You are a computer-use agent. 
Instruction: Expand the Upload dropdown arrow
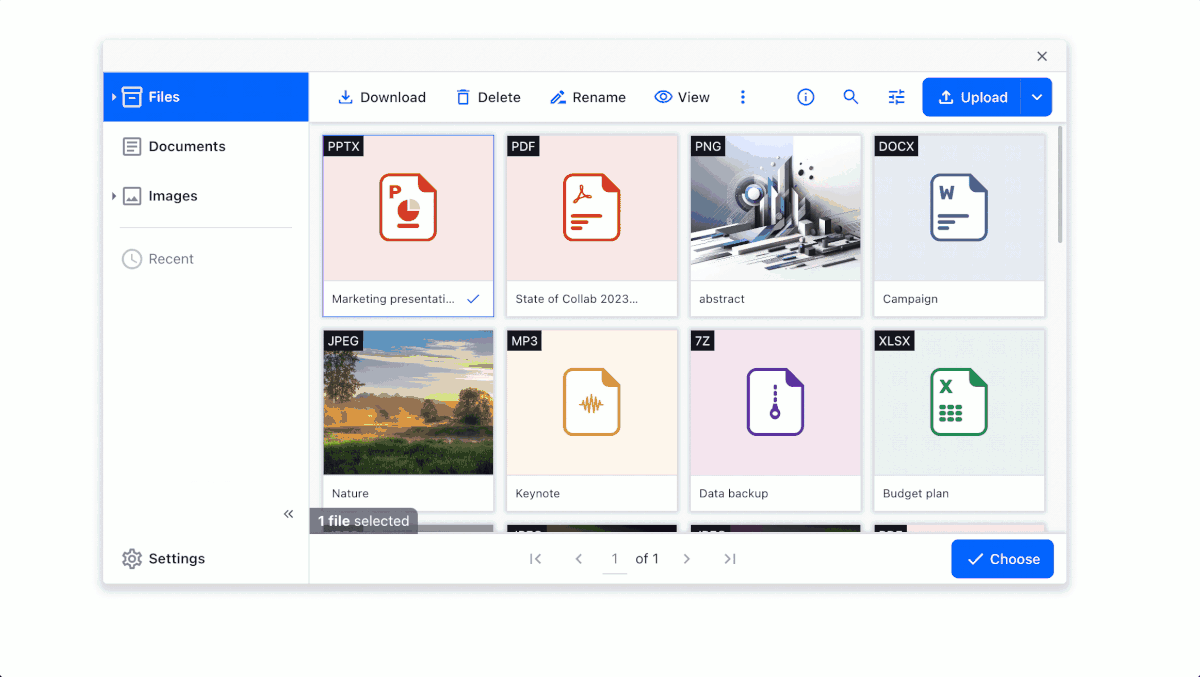1037,97
